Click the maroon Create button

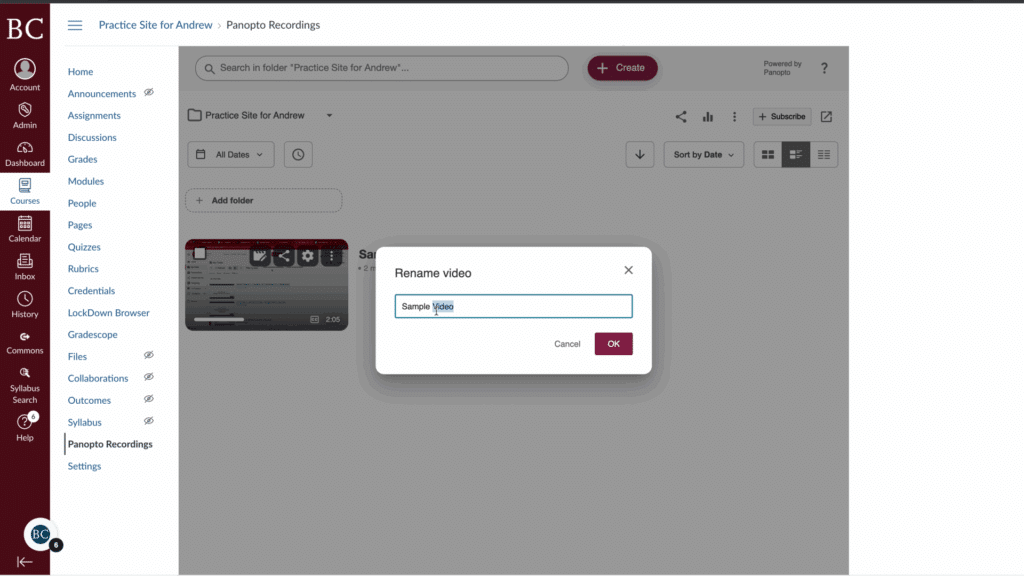(x=622, y=68)
